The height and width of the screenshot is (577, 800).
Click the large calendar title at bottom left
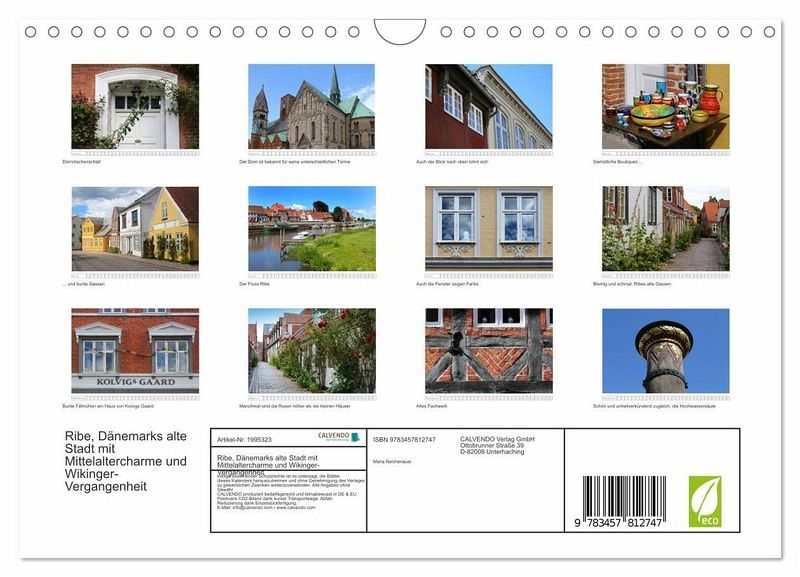[105, 461]
